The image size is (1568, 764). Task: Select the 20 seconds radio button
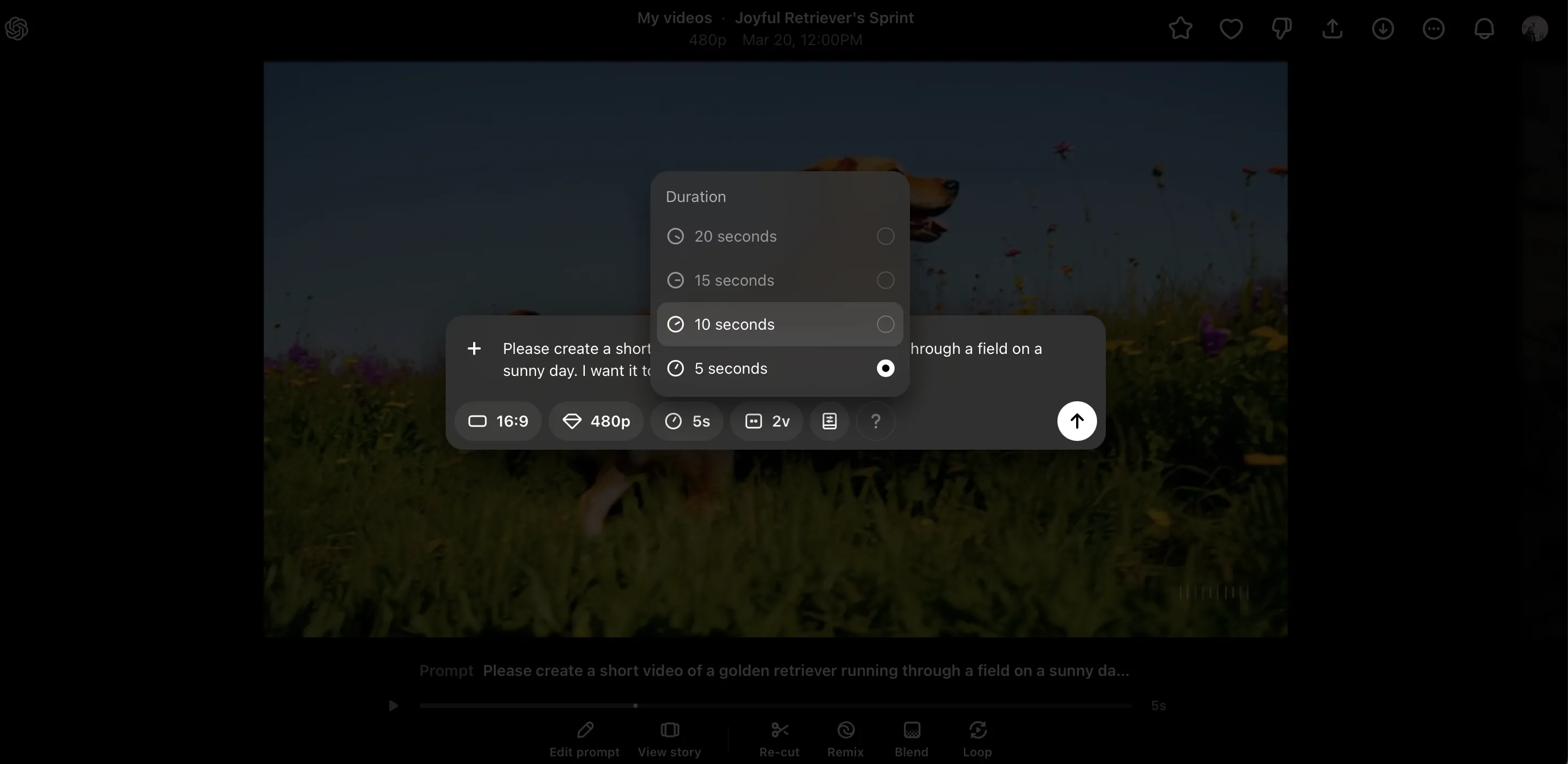885,236
